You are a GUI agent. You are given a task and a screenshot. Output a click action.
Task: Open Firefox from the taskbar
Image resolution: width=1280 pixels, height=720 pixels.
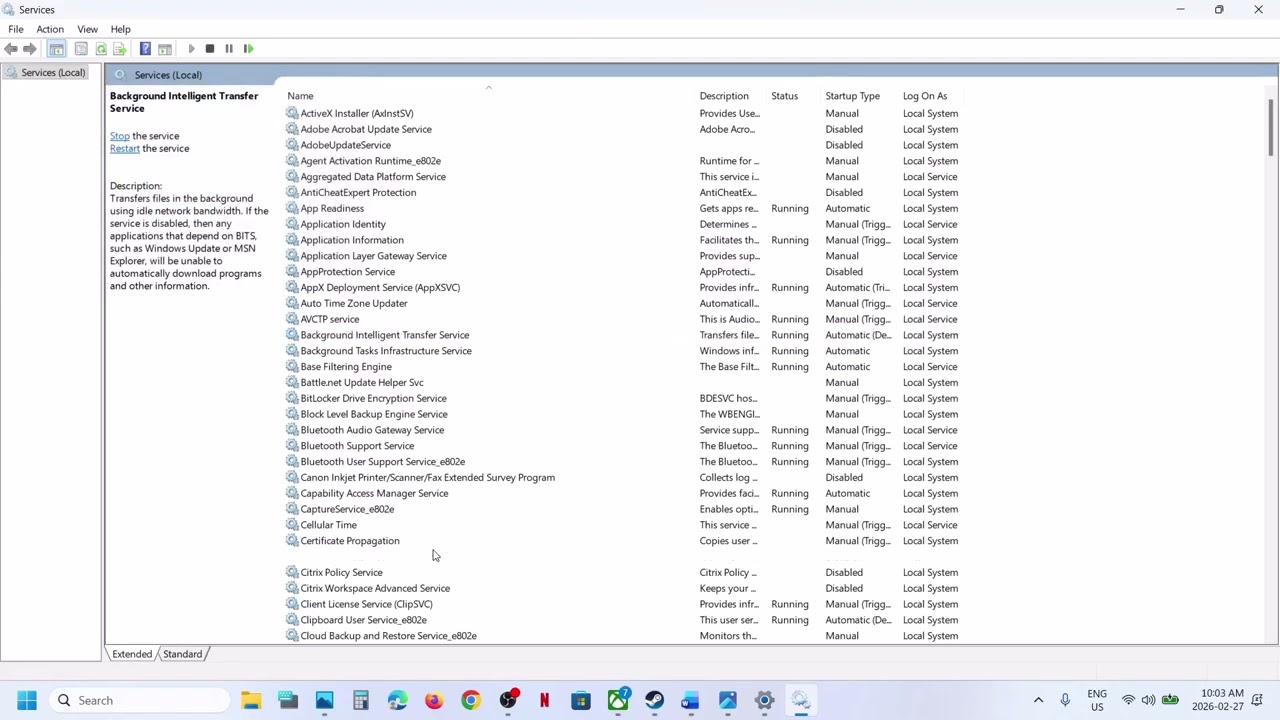coord(434,700)
